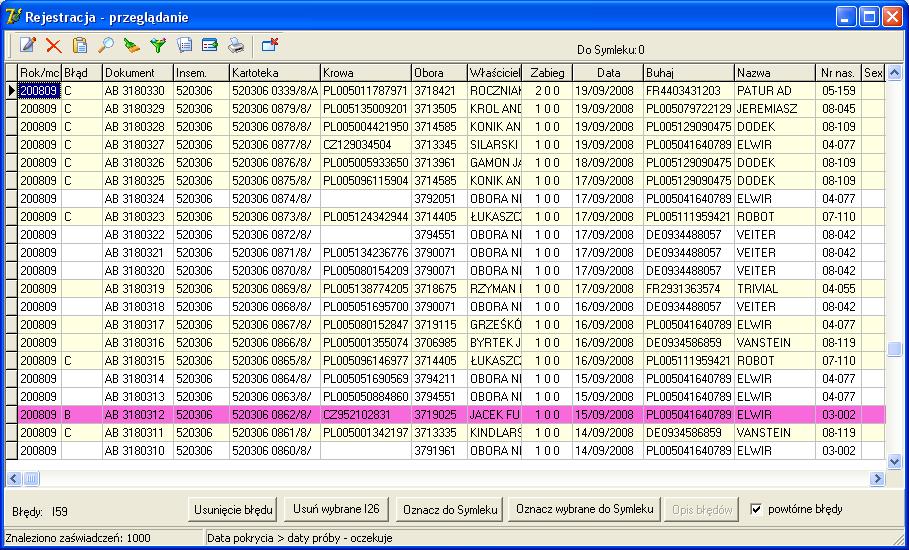
Task: Click the Usuń wybrane I26 button
Action: click(x=336, y=509)
